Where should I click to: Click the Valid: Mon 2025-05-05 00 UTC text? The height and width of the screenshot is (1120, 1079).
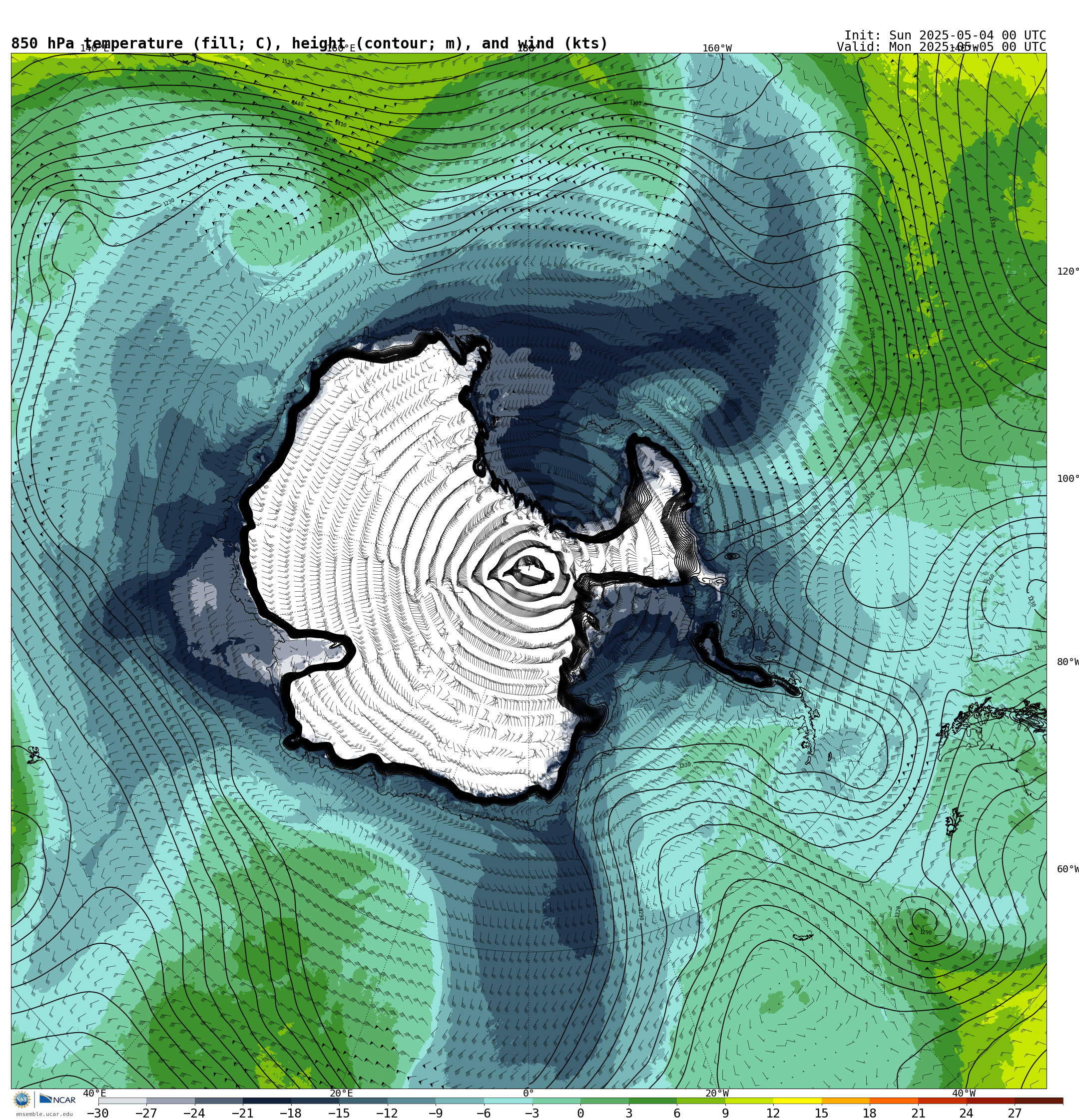pyautogui.click(x=941, y=47)
